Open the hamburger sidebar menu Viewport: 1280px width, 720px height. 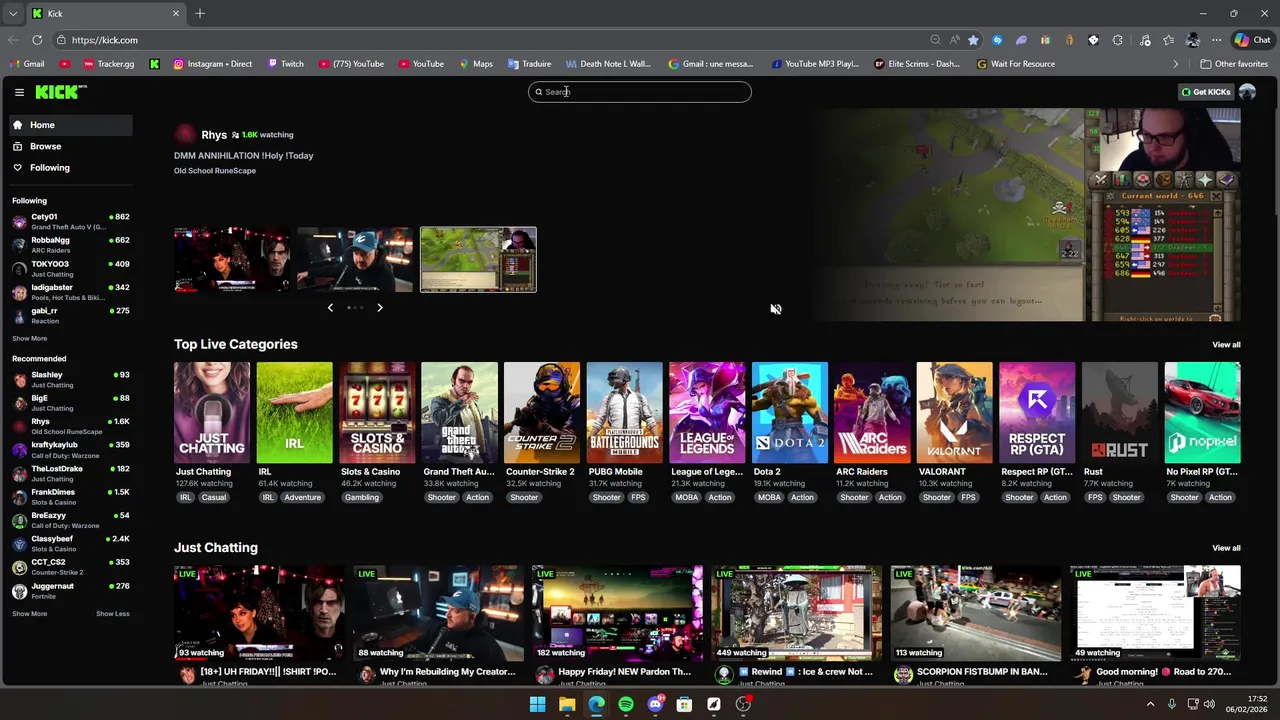19,92
